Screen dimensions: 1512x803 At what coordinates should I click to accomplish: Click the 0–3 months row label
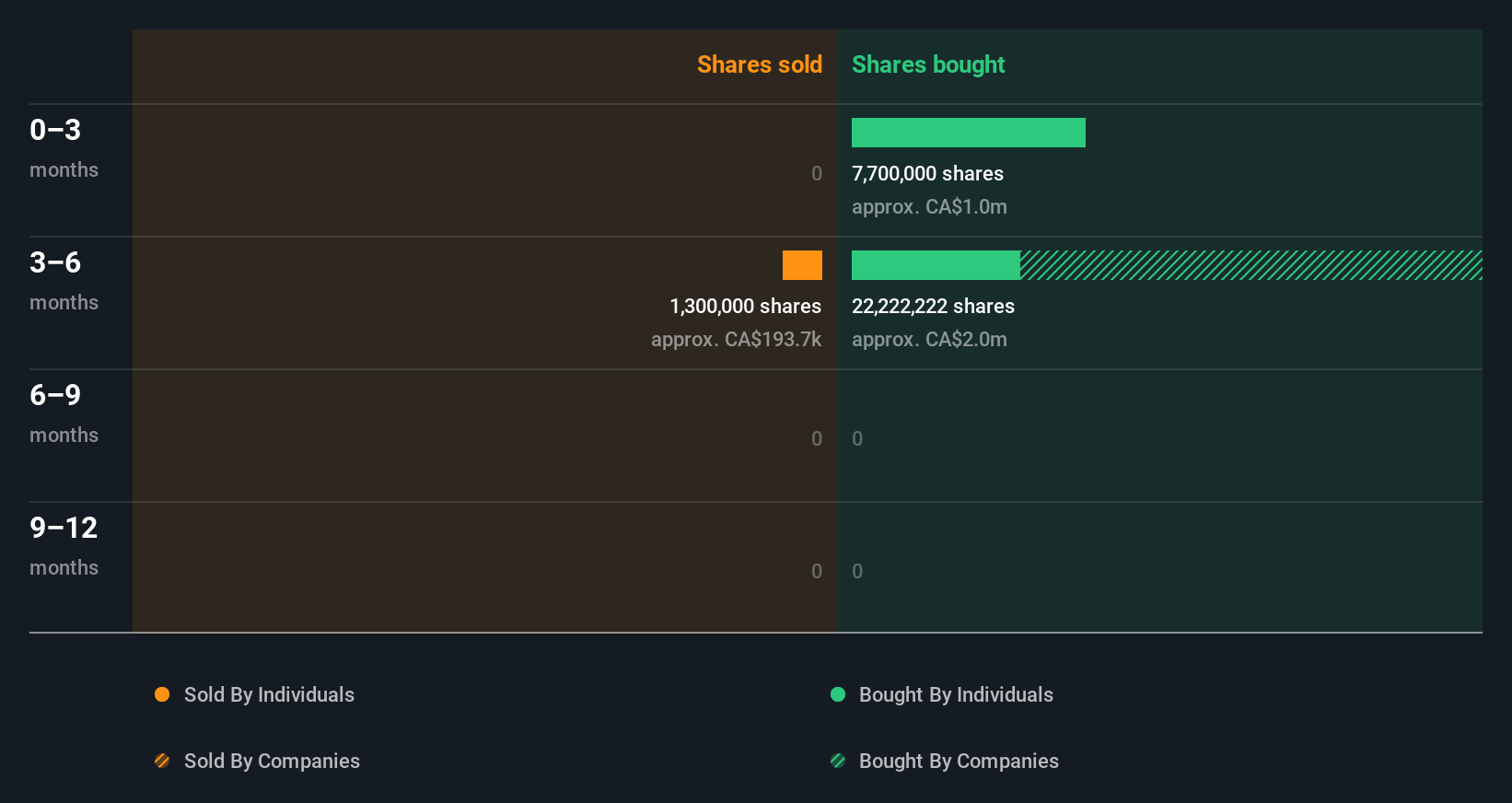pos(64,147)
